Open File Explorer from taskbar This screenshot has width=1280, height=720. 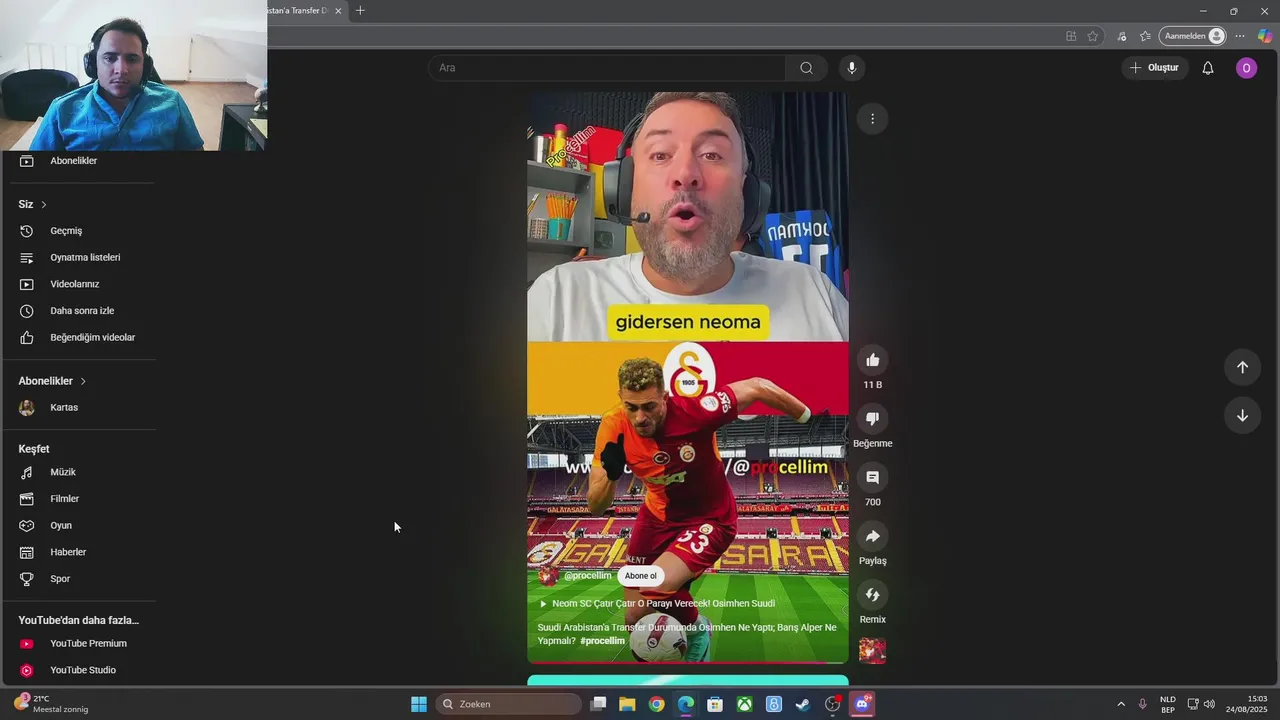[x=627, y=704]
